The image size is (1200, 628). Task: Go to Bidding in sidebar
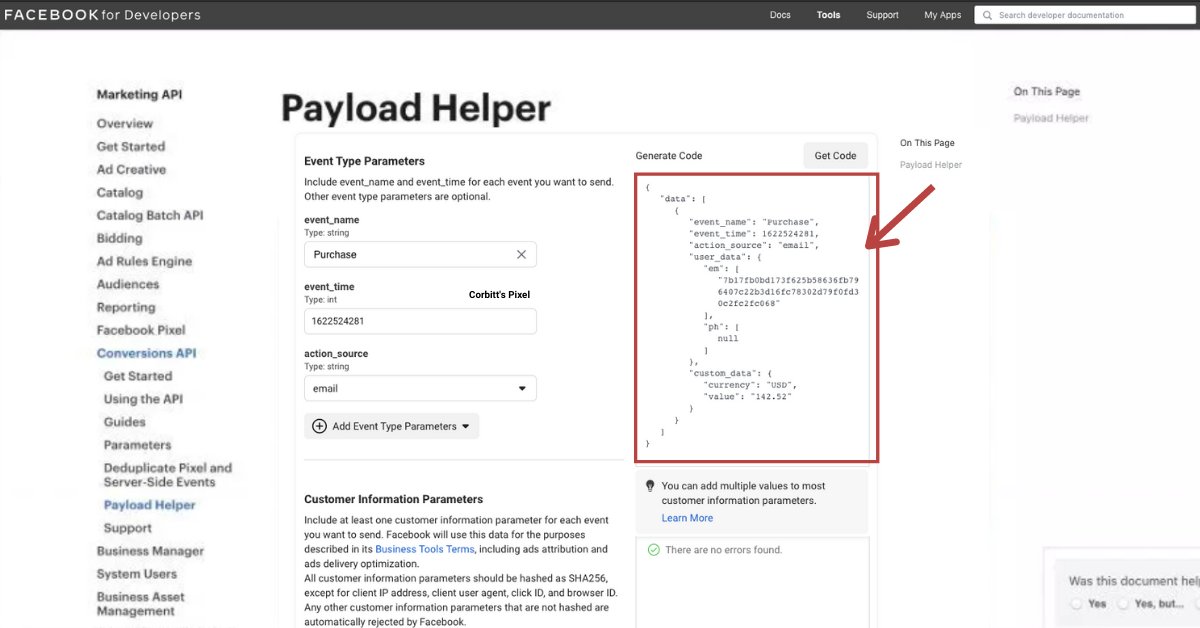(x=119, y=239)
